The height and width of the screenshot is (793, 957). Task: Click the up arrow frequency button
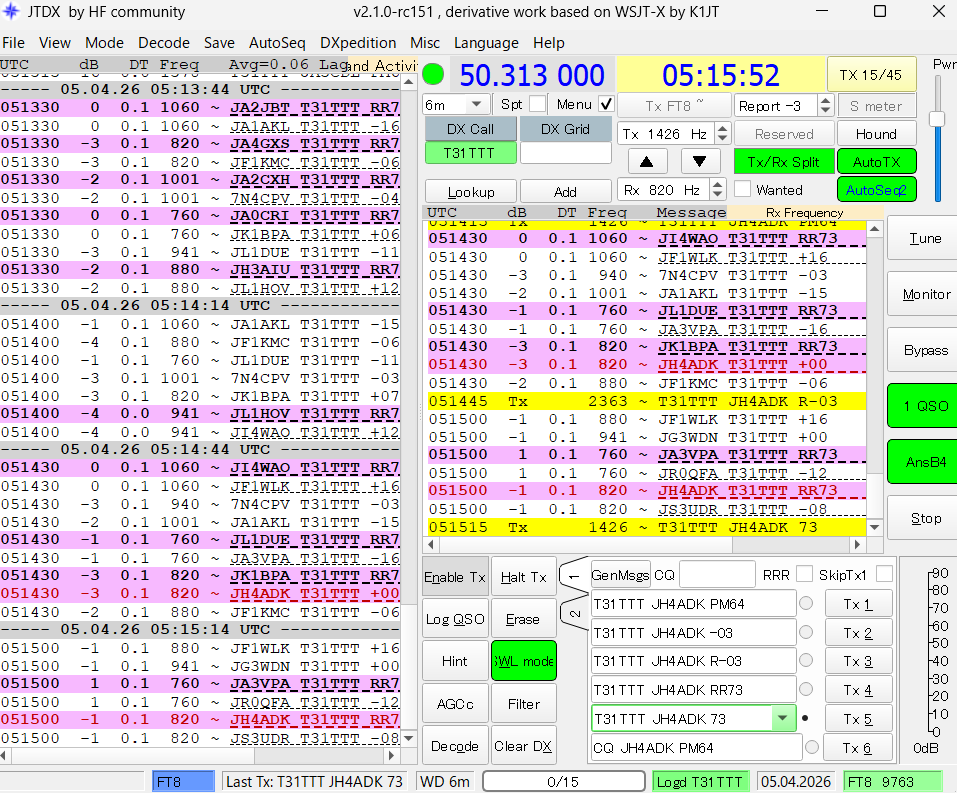(648, 162)
